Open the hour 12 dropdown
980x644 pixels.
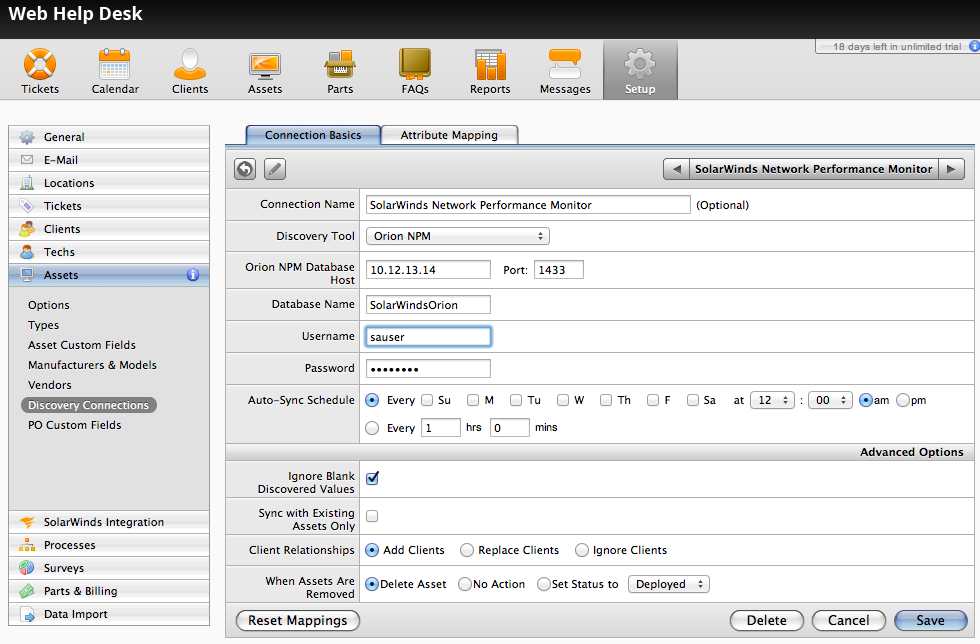(x=772, y=400)
